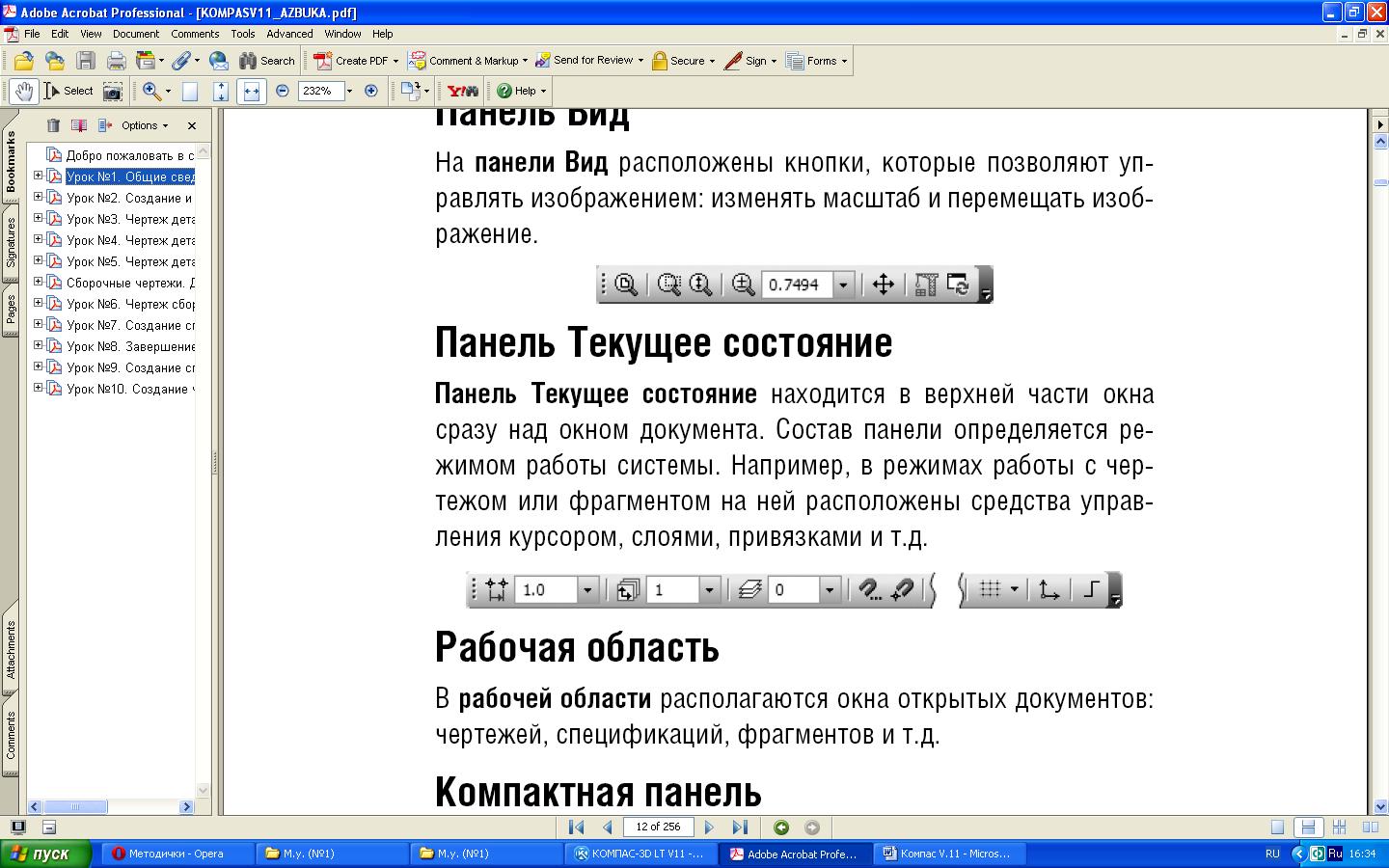Switch to the Signatures side tab
Screen dimensions: 1389x868
(x=11, y=241)
